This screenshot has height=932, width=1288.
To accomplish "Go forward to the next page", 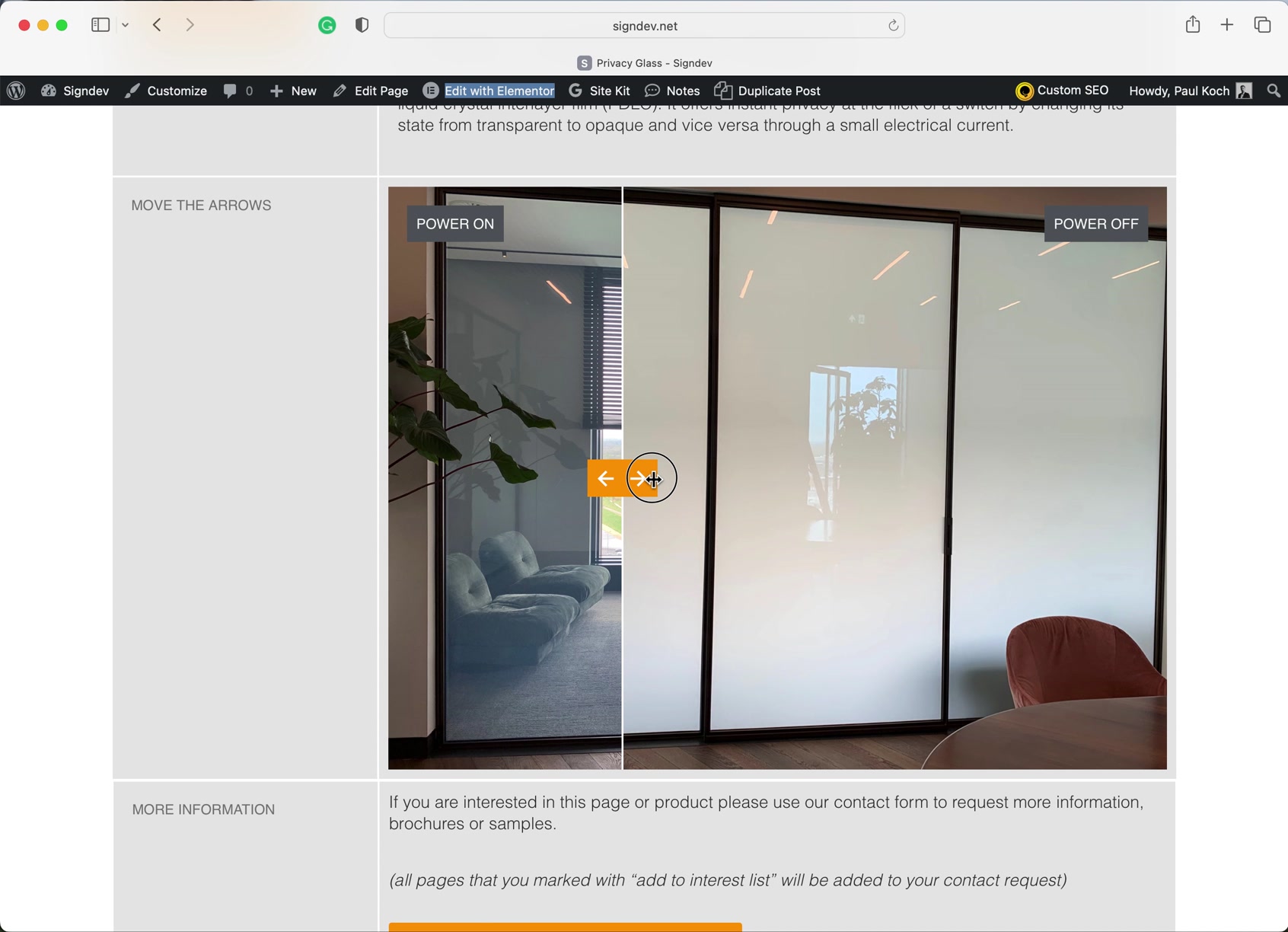I will [x=190, y=25].
